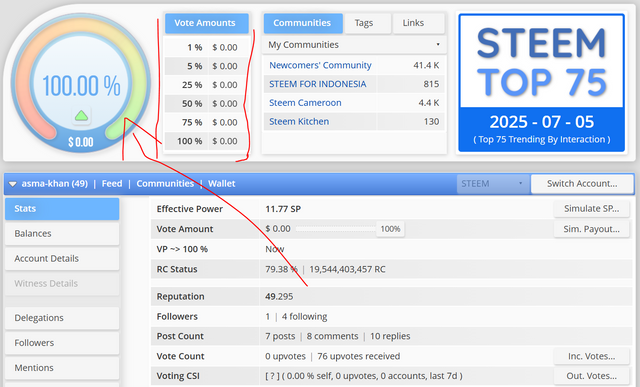Open Newcomers' Community link

320,65
